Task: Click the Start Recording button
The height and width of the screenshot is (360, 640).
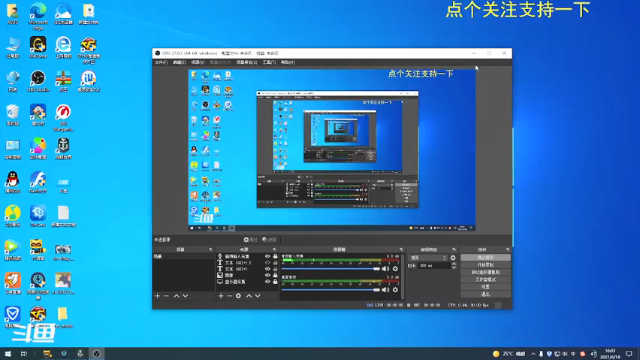Action: tap(485, 265)
